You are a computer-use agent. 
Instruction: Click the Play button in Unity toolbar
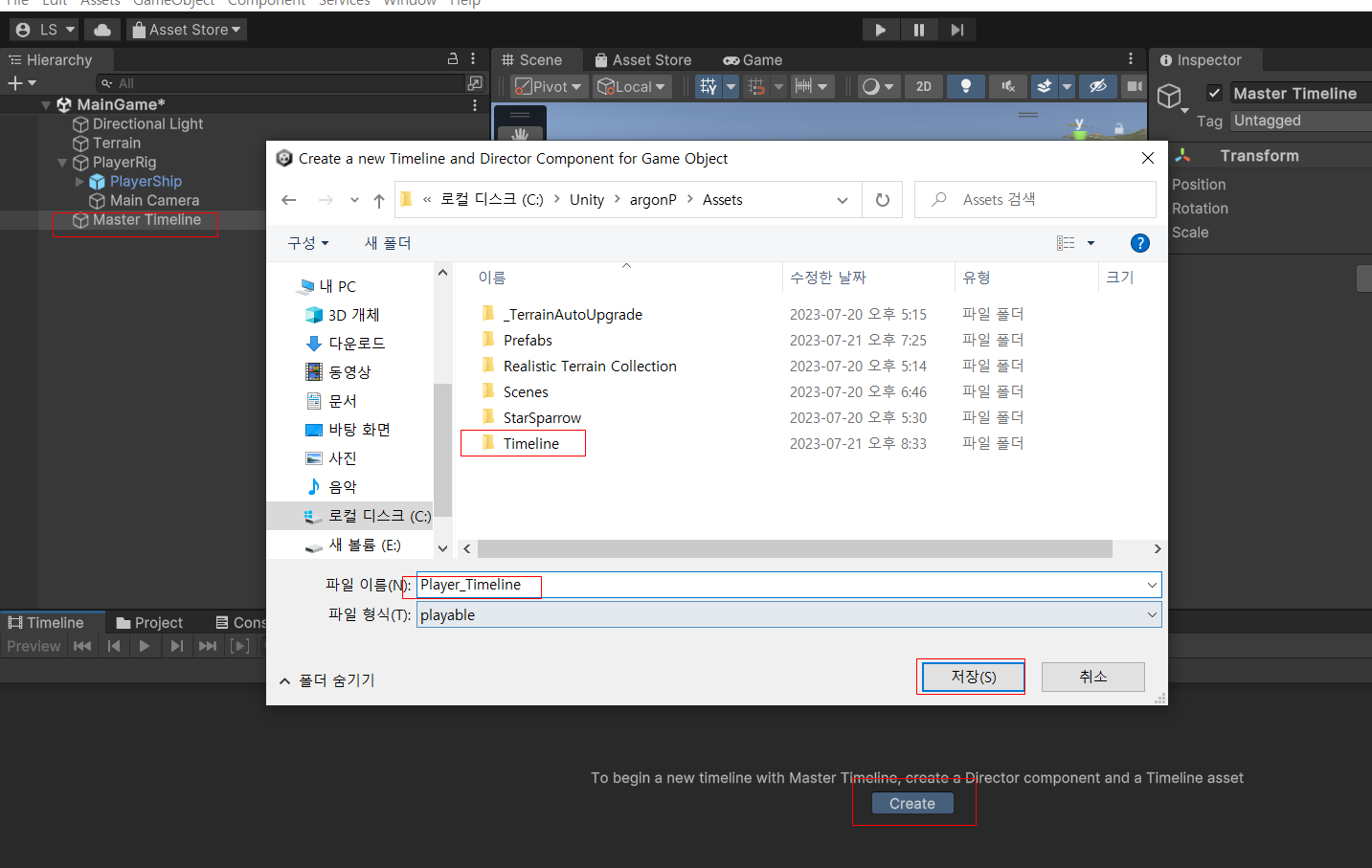click(880, 30)
